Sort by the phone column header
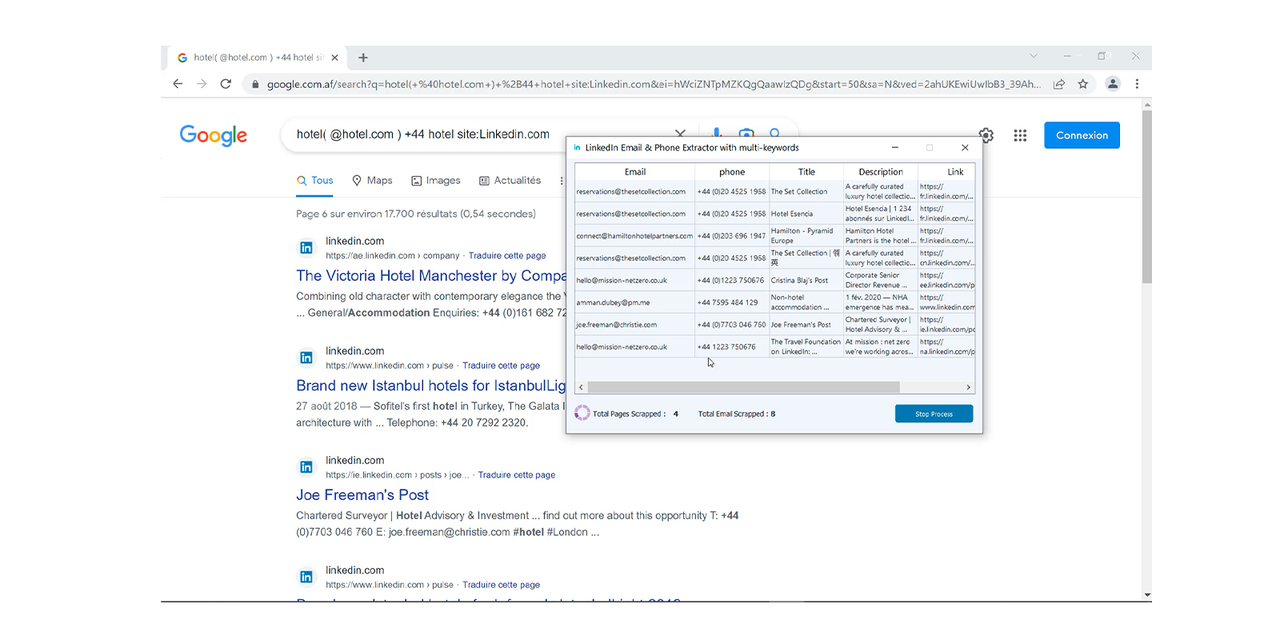Screen dimensions: 1280x640 click(732, 172)
